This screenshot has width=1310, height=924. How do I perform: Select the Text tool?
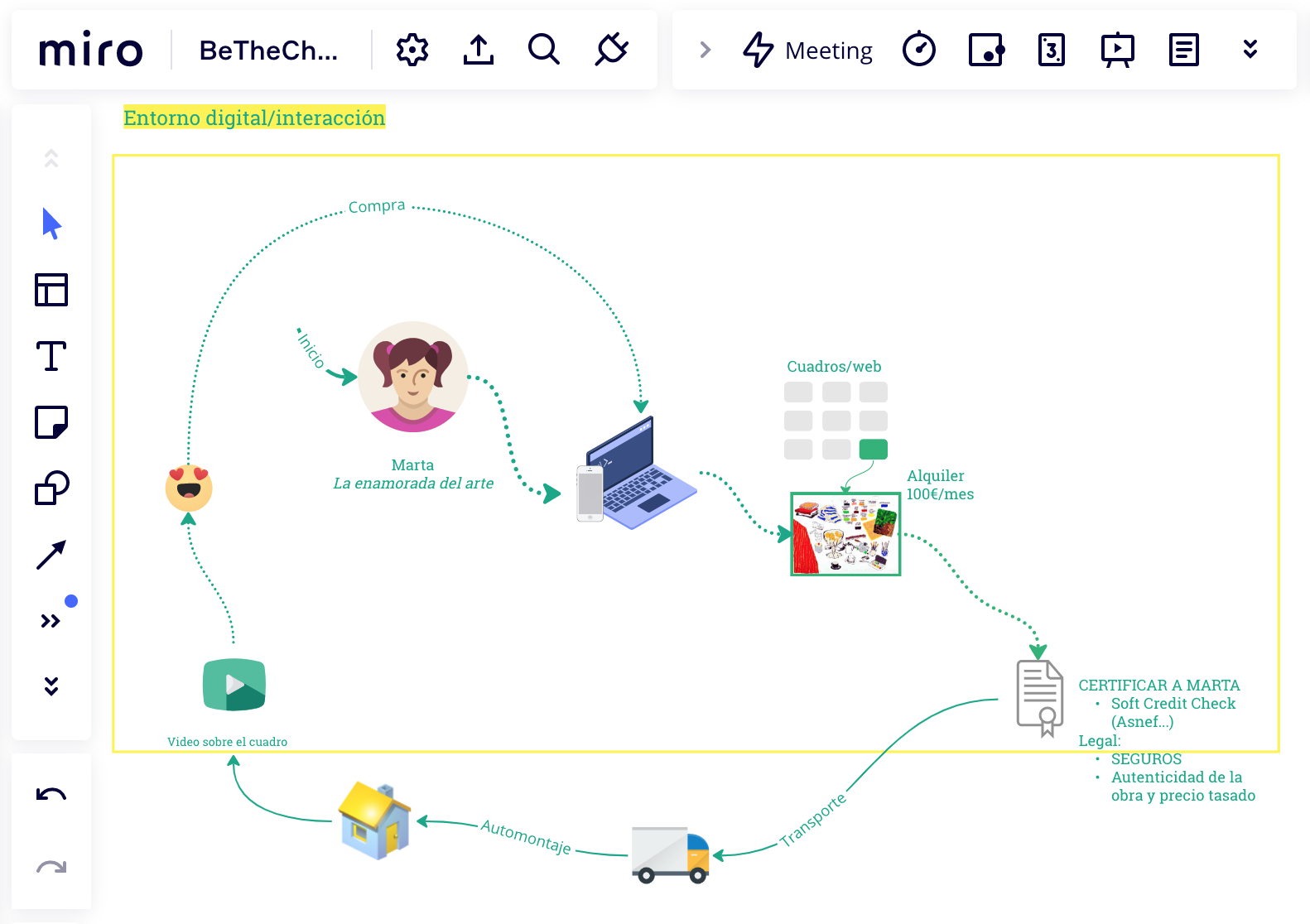(51, 356)
